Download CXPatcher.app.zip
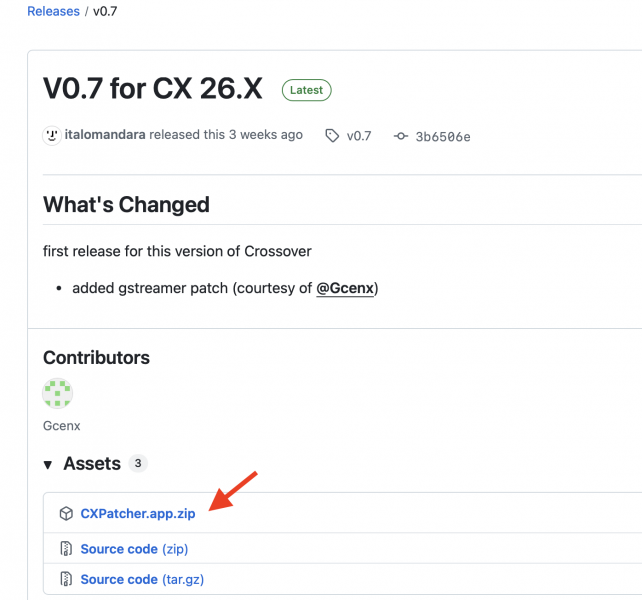The width and height of the screenshot is (642, 600). click(138, 514)
